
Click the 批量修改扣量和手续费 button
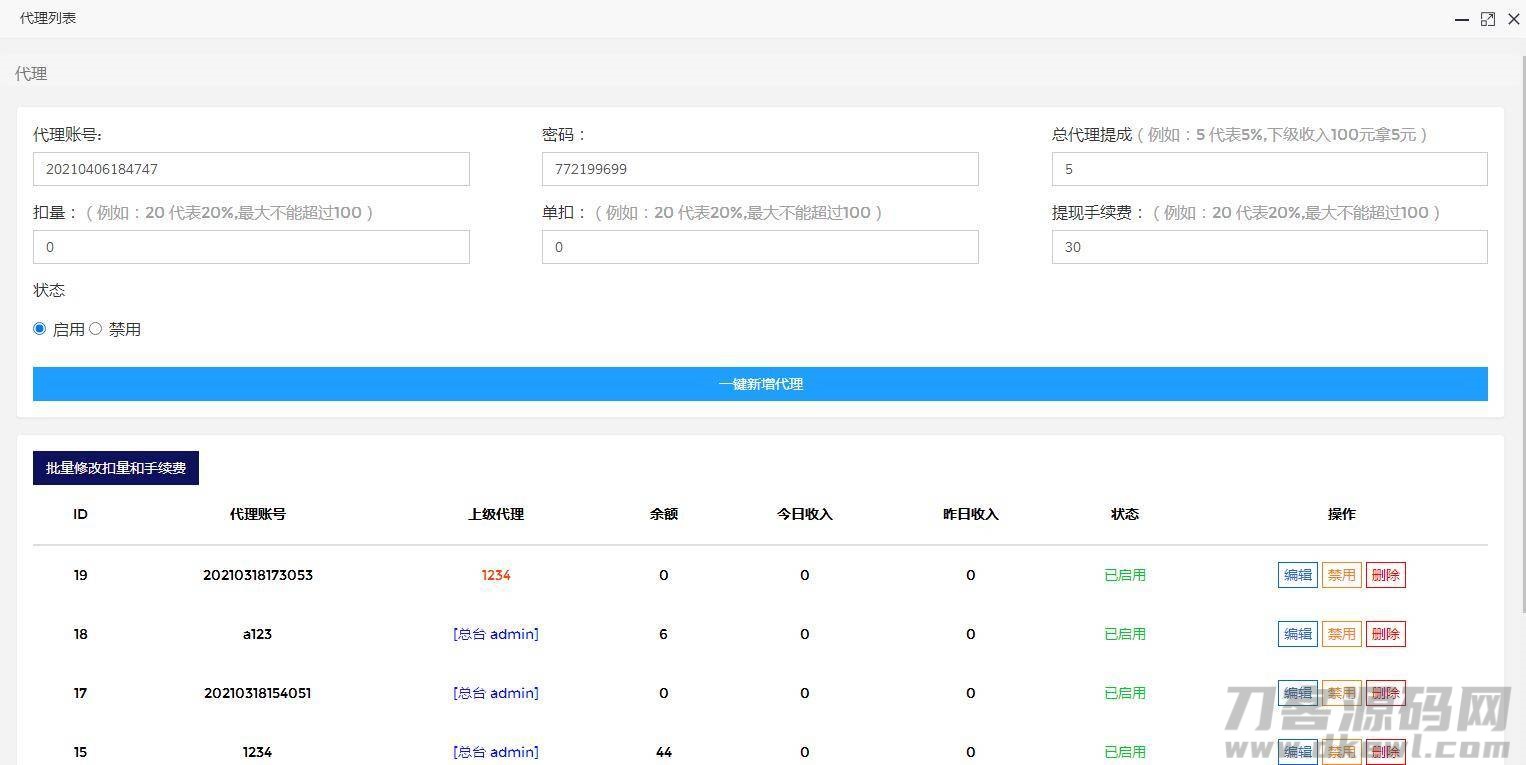[115, 467]
